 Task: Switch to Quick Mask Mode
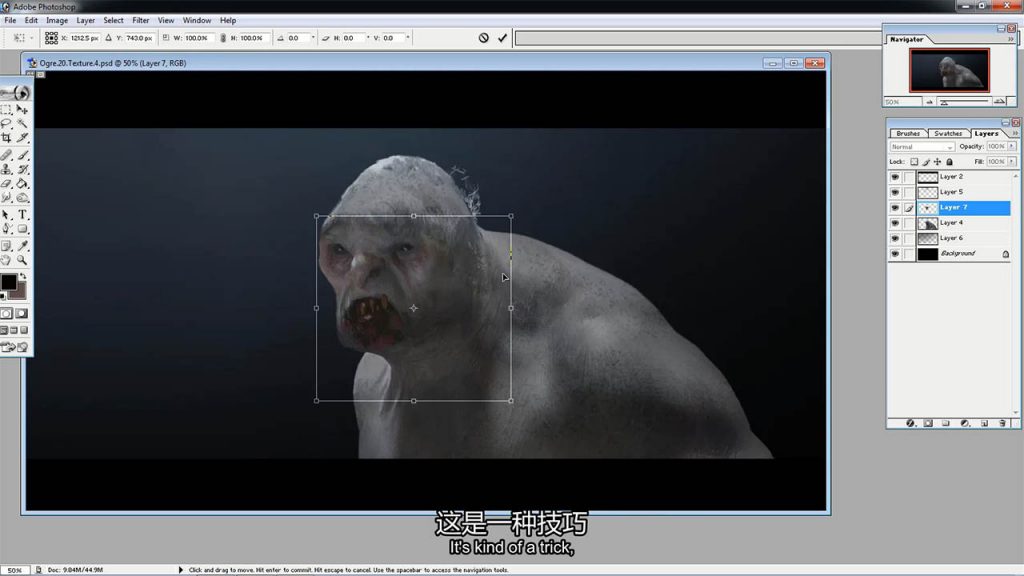22,313
